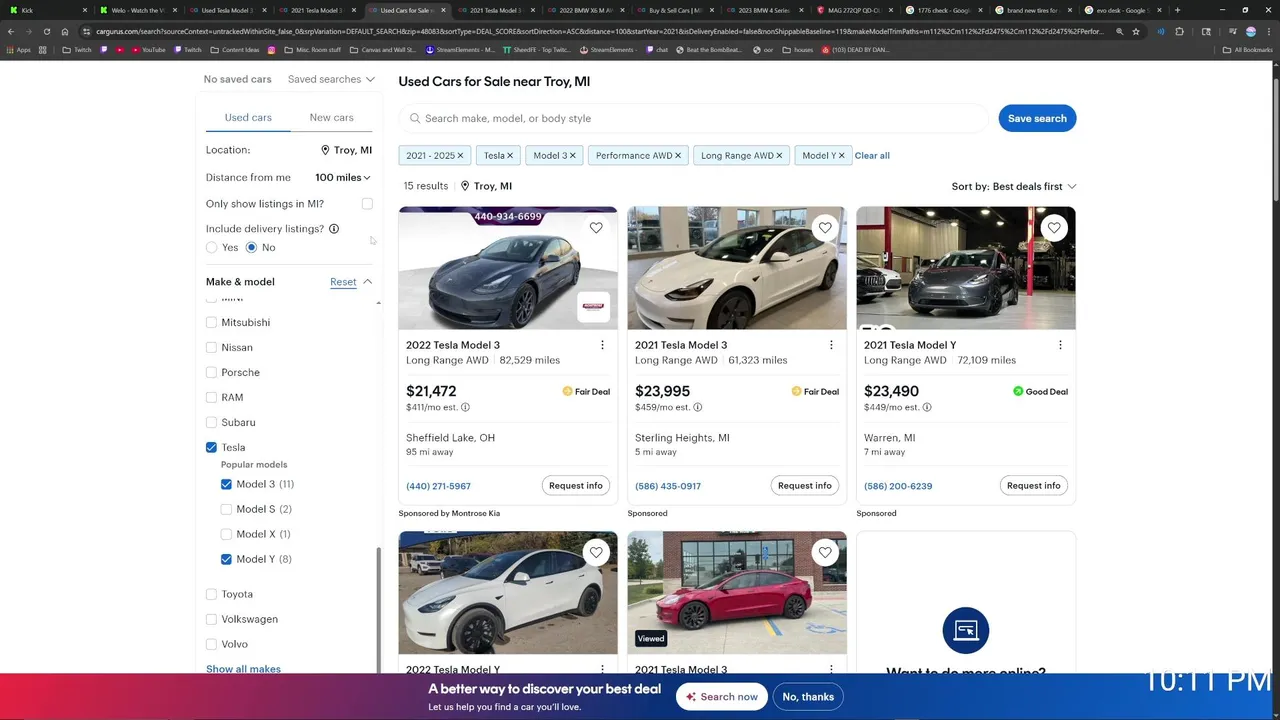Open the 100 miles distance dropdown

(x=343, y=177)
